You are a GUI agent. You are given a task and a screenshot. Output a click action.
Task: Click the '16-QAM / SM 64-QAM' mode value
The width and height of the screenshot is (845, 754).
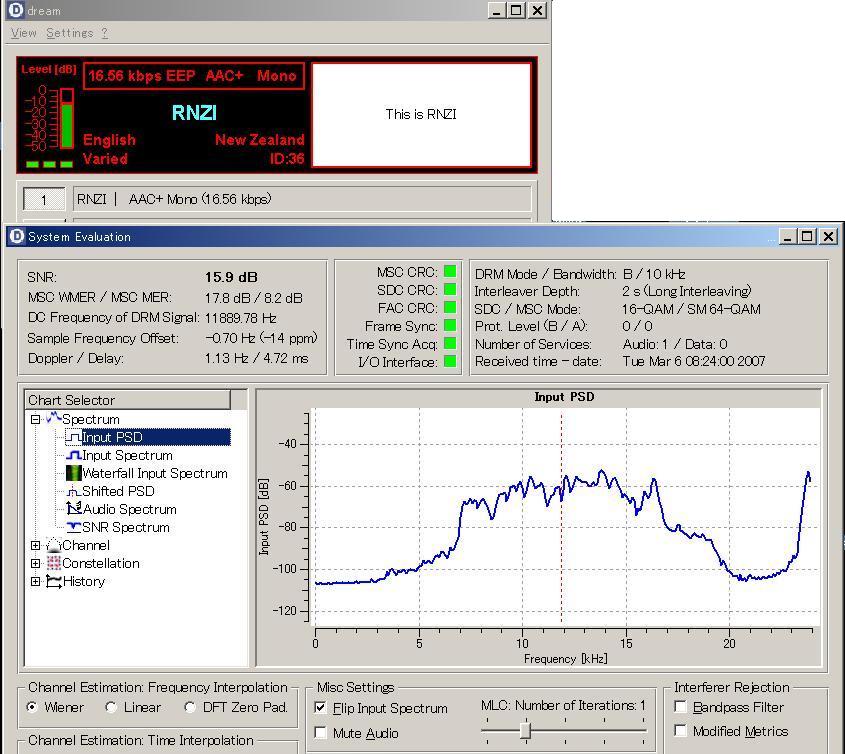(691, 309)
